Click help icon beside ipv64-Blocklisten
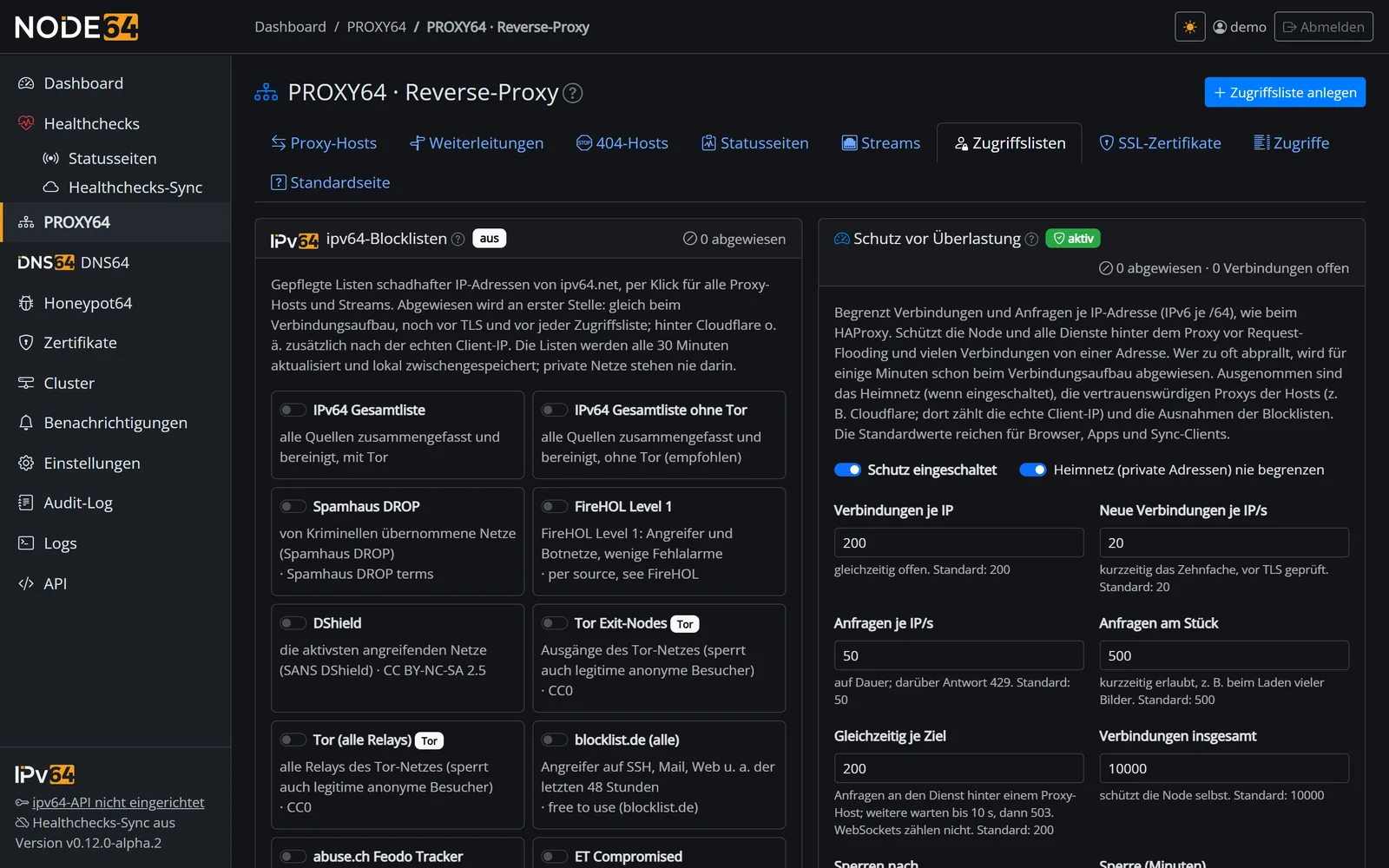 [x=458, y=239]
